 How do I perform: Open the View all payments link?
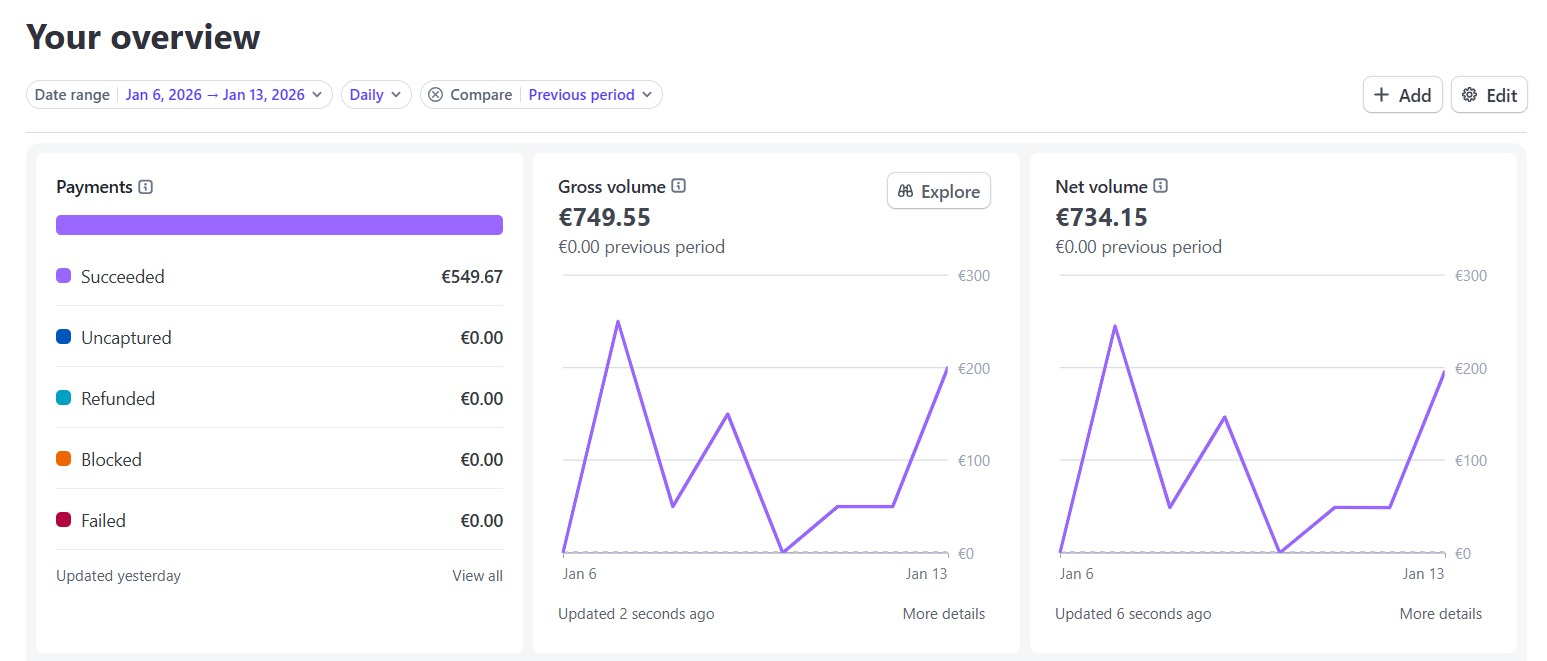(x=477, y=575)
